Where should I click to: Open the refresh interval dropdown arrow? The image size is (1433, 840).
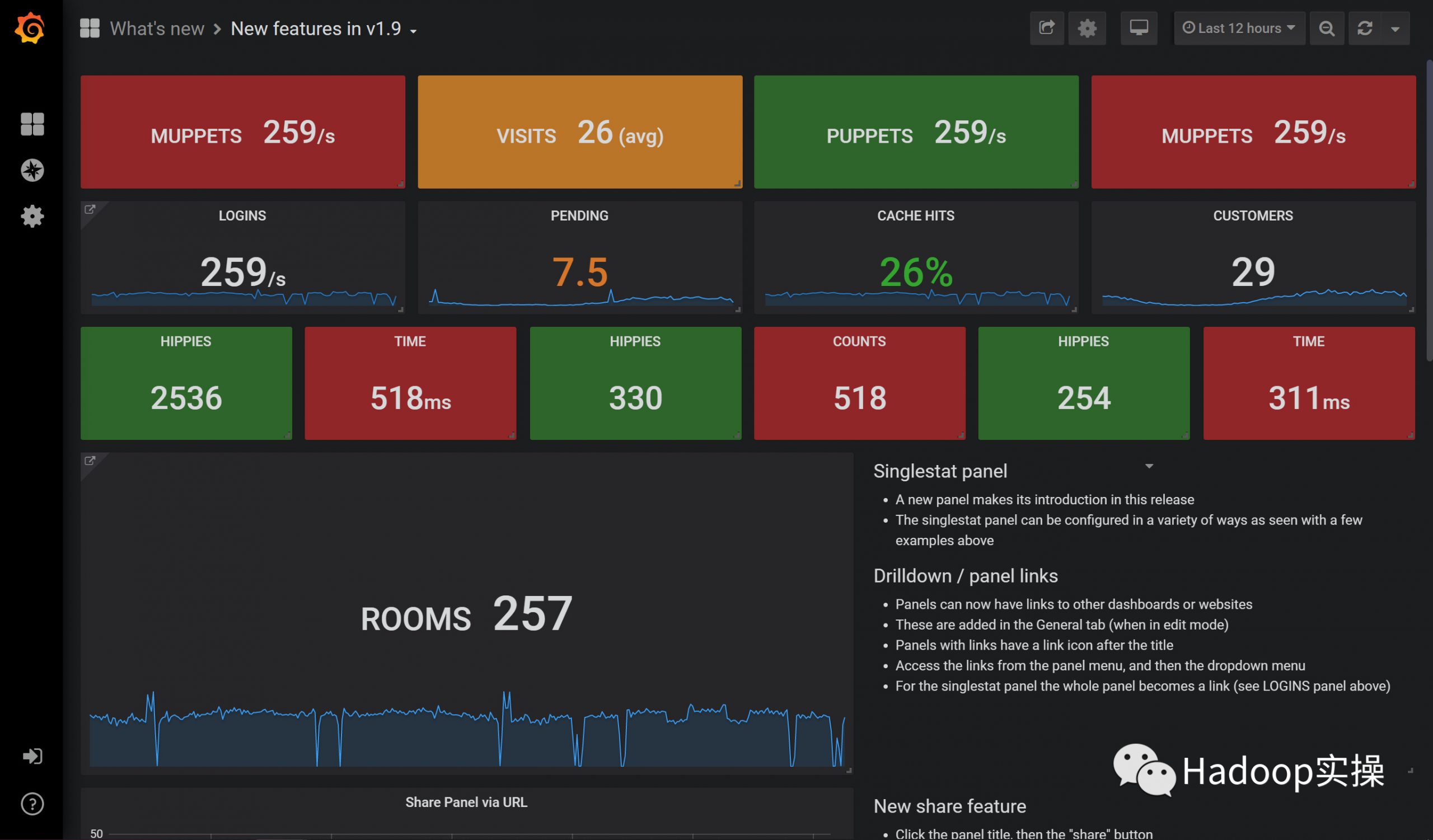pyautogui.click(x=1395, y=28)
